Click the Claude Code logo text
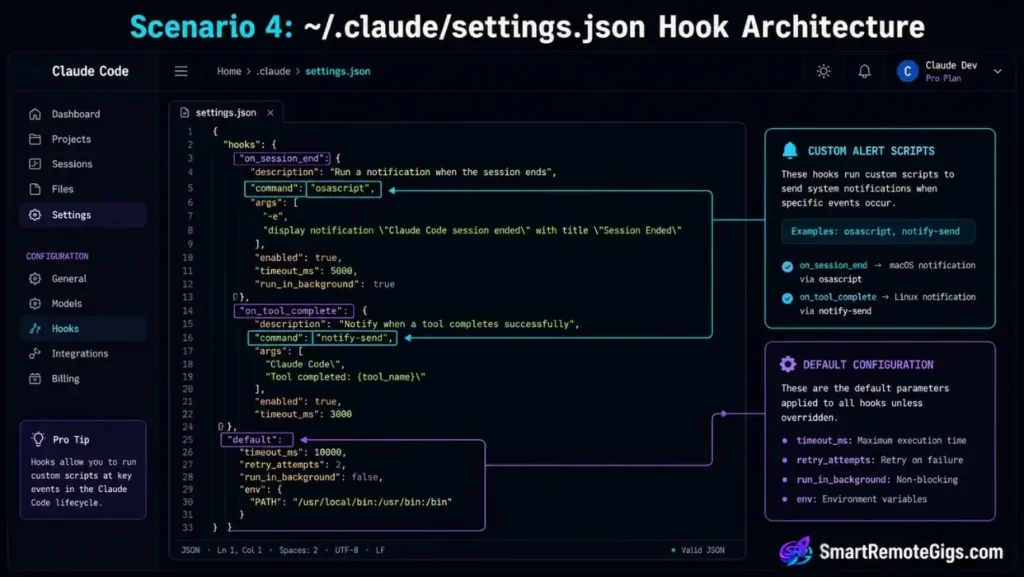This screenshot has height=577, width=1024. pos(90,71)
